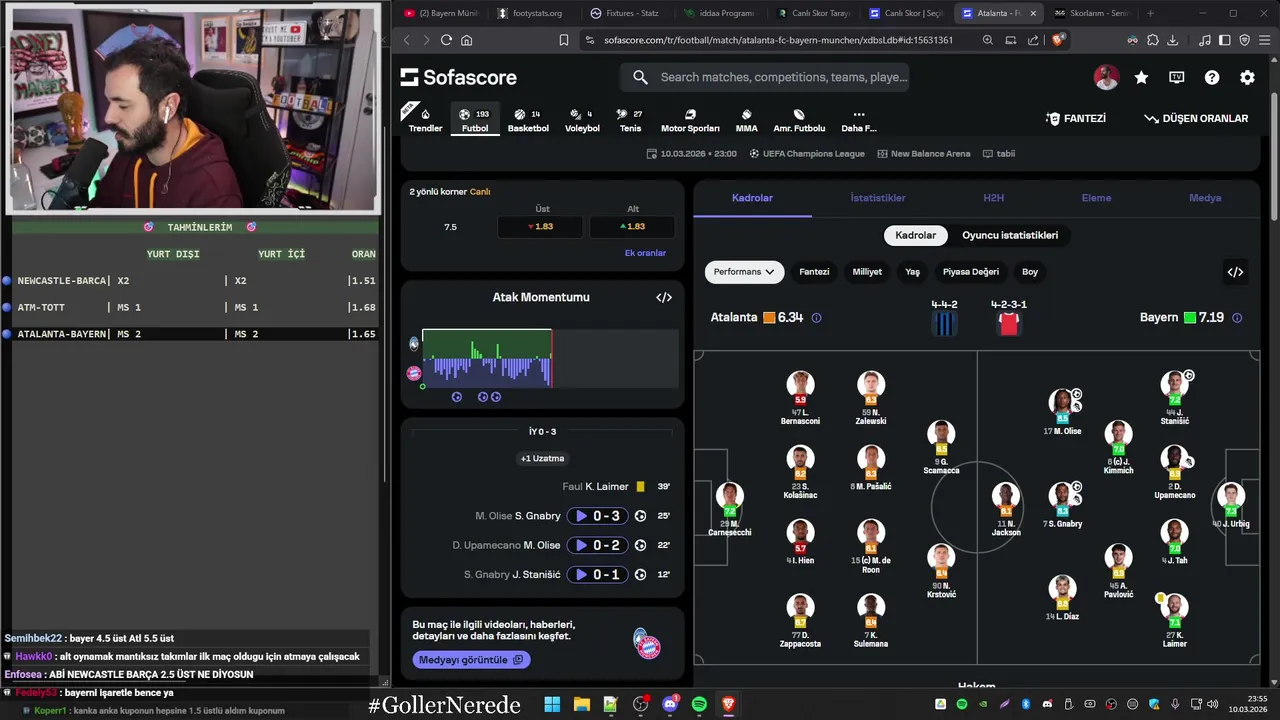Image resolution: width=1280 pixels, height=720 pixels.
Task: Play the 0 - 1 goal video
Action: [597, 574]
